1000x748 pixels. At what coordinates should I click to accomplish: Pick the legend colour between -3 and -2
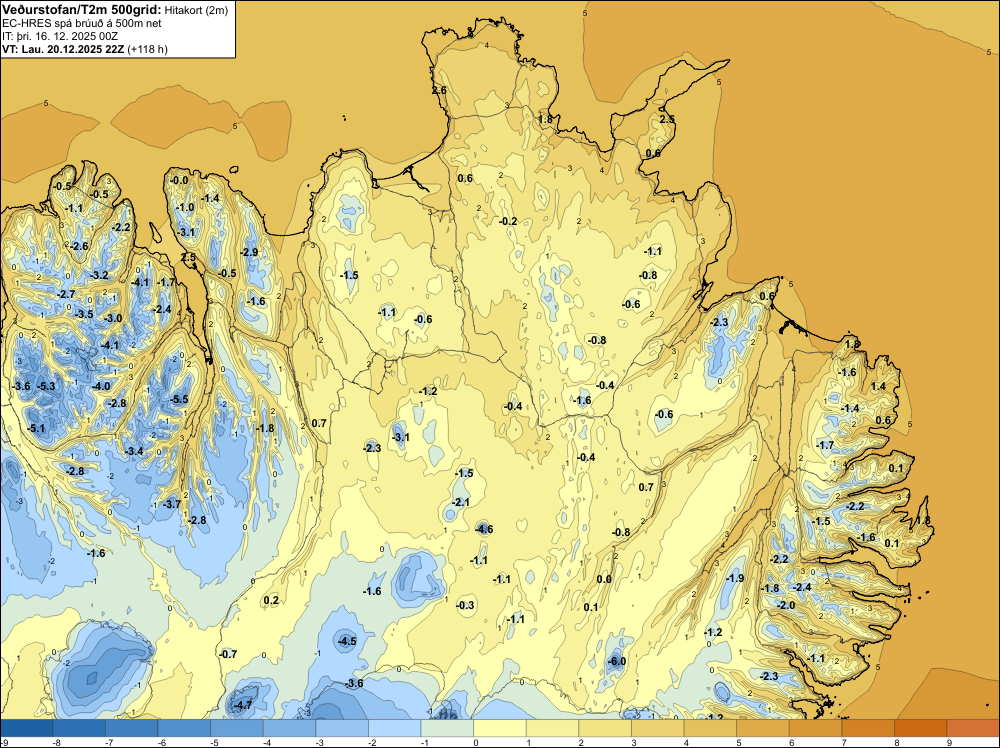(342, 728)
